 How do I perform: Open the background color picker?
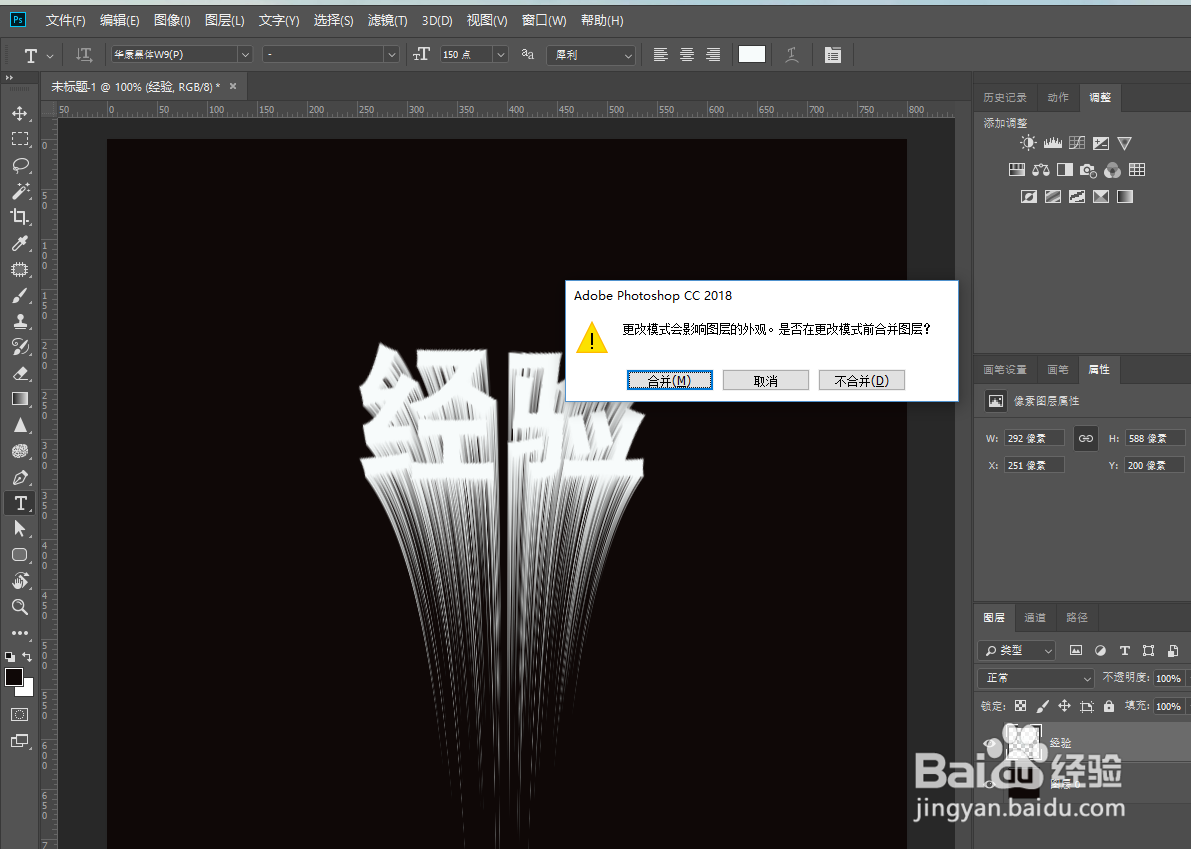click(28, 690)
